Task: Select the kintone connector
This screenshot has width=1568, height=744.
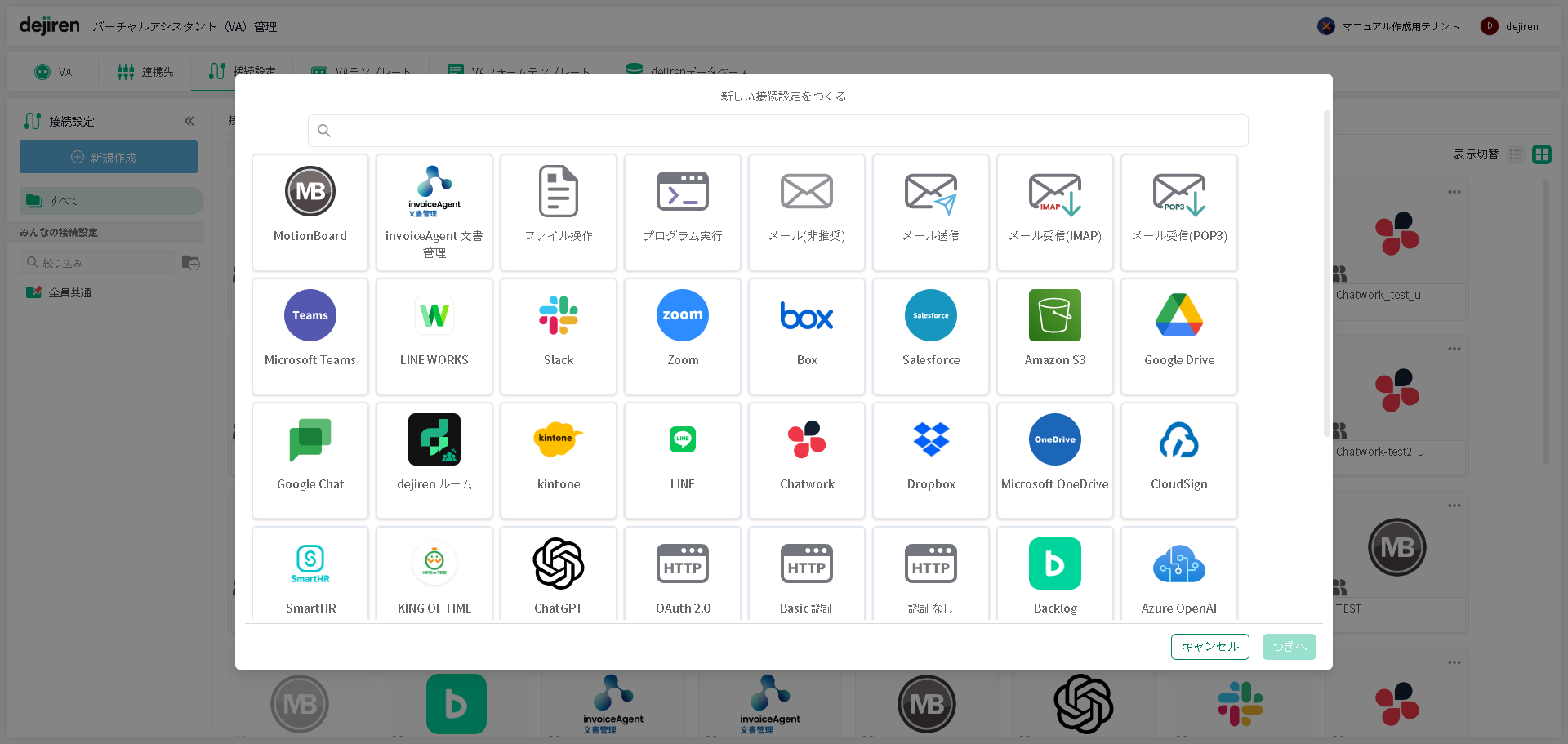Action: click(559, 440)
